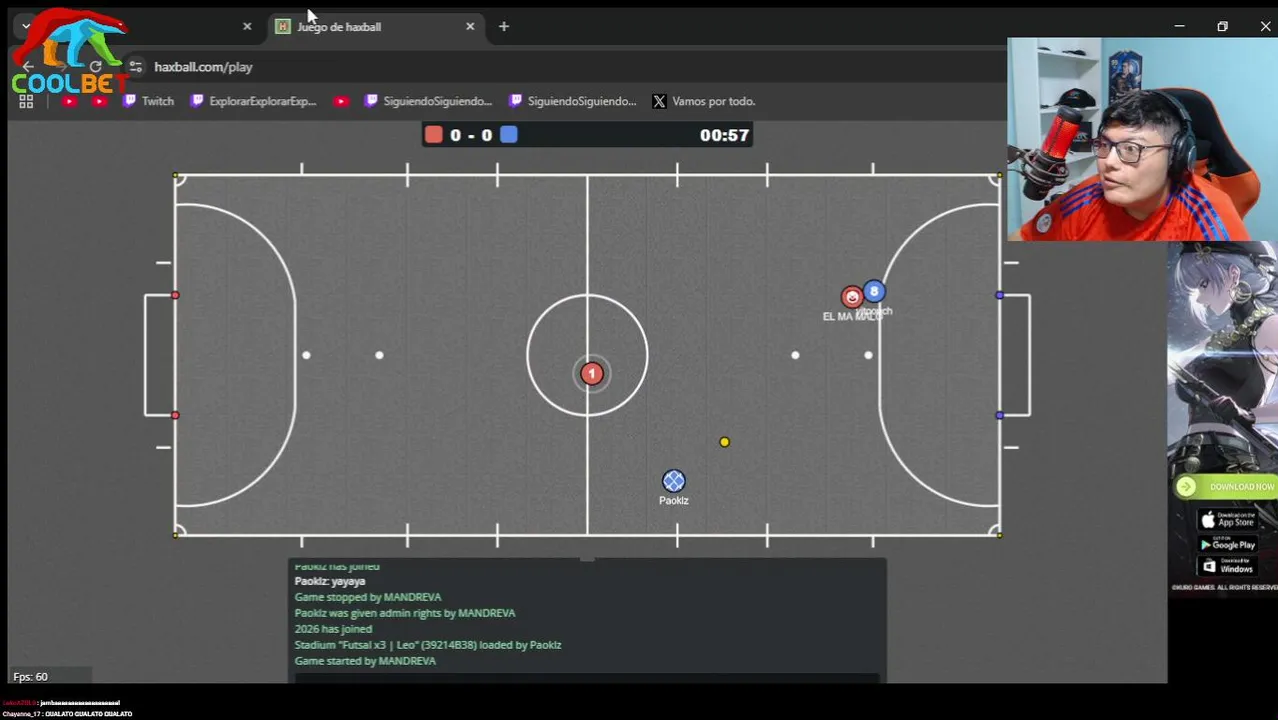The image size is (1278, 720).
Task: Click the App Store download badge
Action: point(1227,520)
